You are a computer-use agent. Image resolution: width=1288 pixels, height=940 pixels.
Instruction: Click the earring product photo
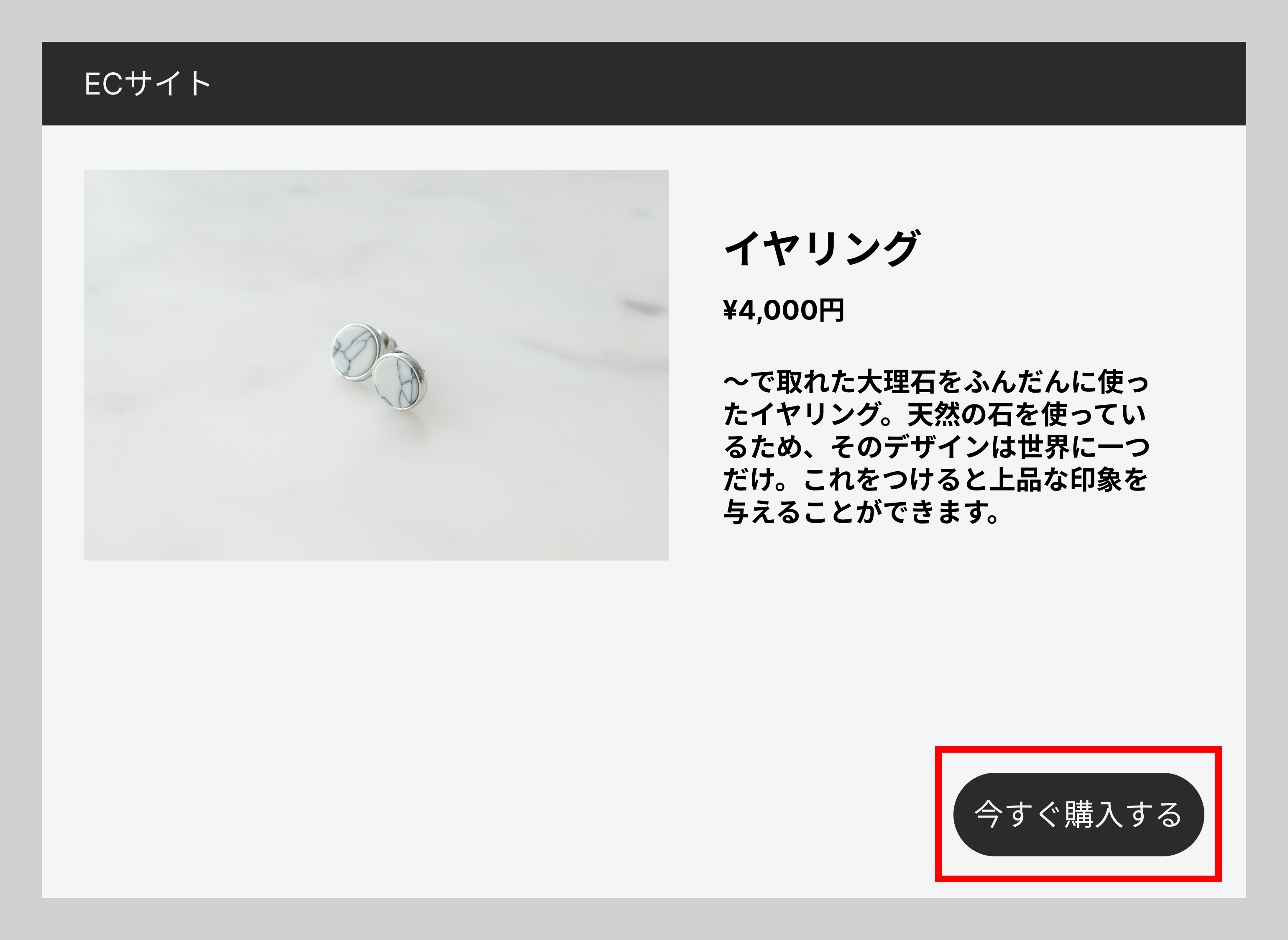click(376, 365)
